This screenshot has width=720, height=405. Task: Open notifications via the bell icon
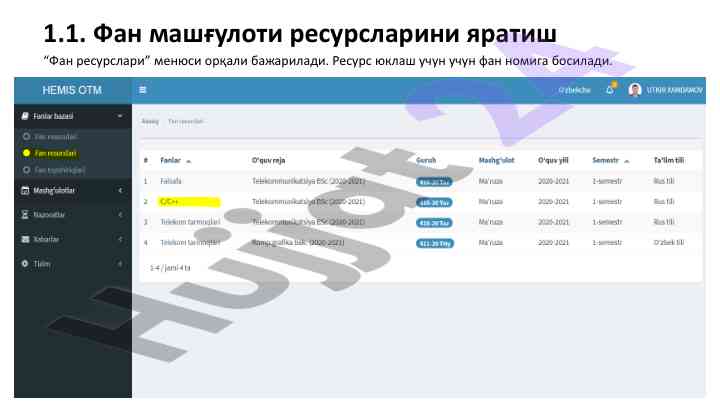610,90
